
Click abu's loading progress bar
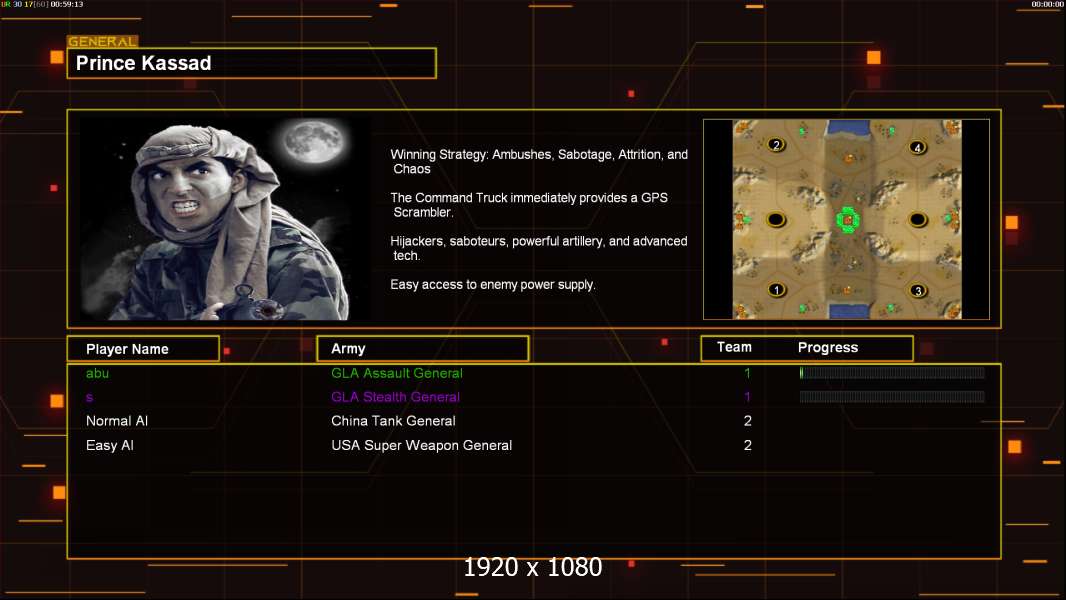click(892, 372)
